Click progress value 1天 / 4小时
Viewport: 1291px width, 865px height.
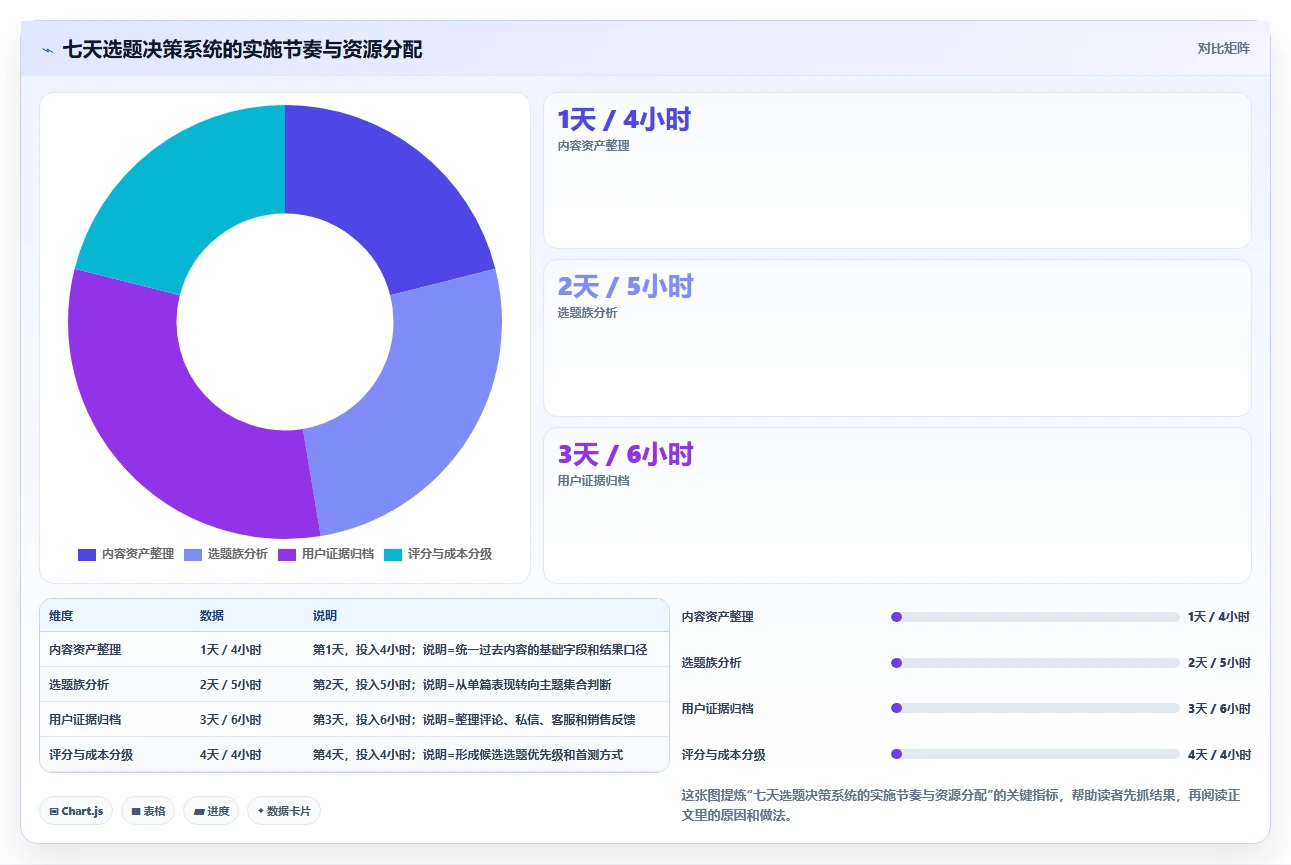[1219, 617]
